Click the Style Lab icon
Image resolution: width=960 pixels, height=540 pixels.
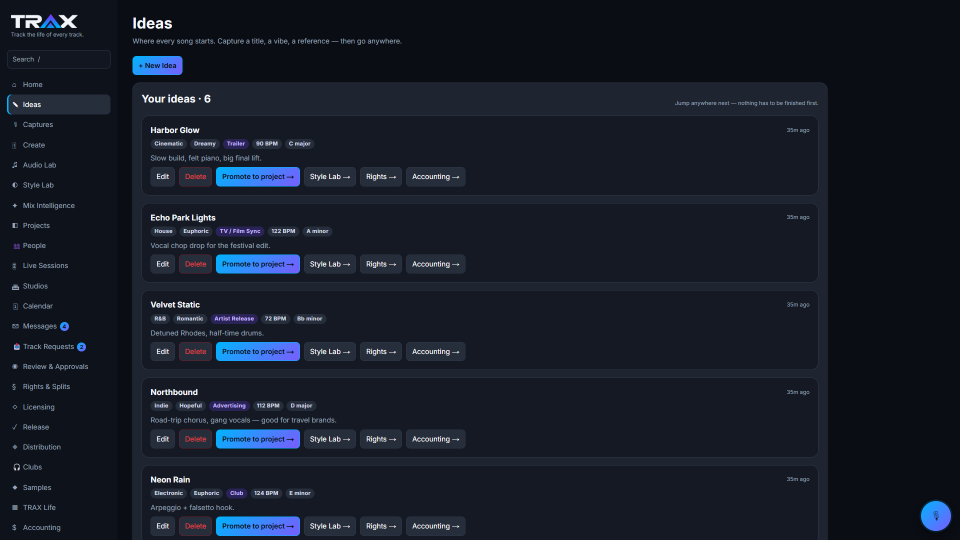[15, 186]
